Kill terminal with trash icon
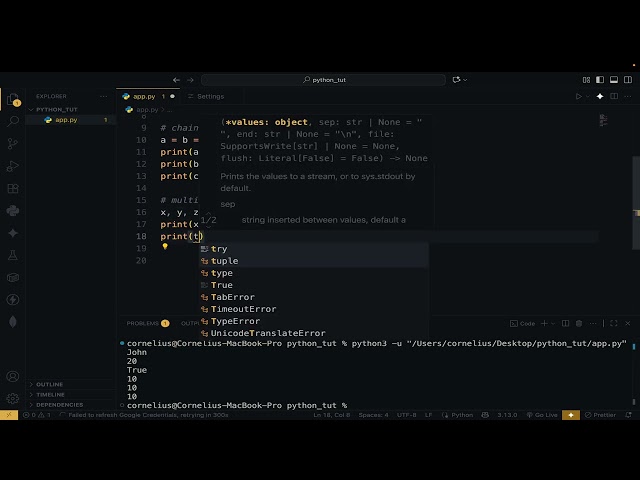This screenshot has width=640, height=480. coord(579,323)
